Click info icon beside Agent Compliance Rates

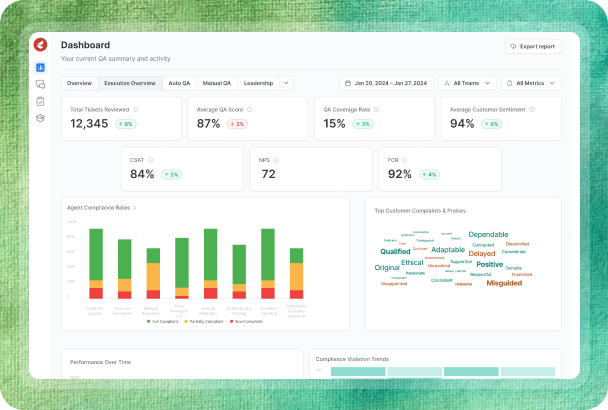pos(134,208)
